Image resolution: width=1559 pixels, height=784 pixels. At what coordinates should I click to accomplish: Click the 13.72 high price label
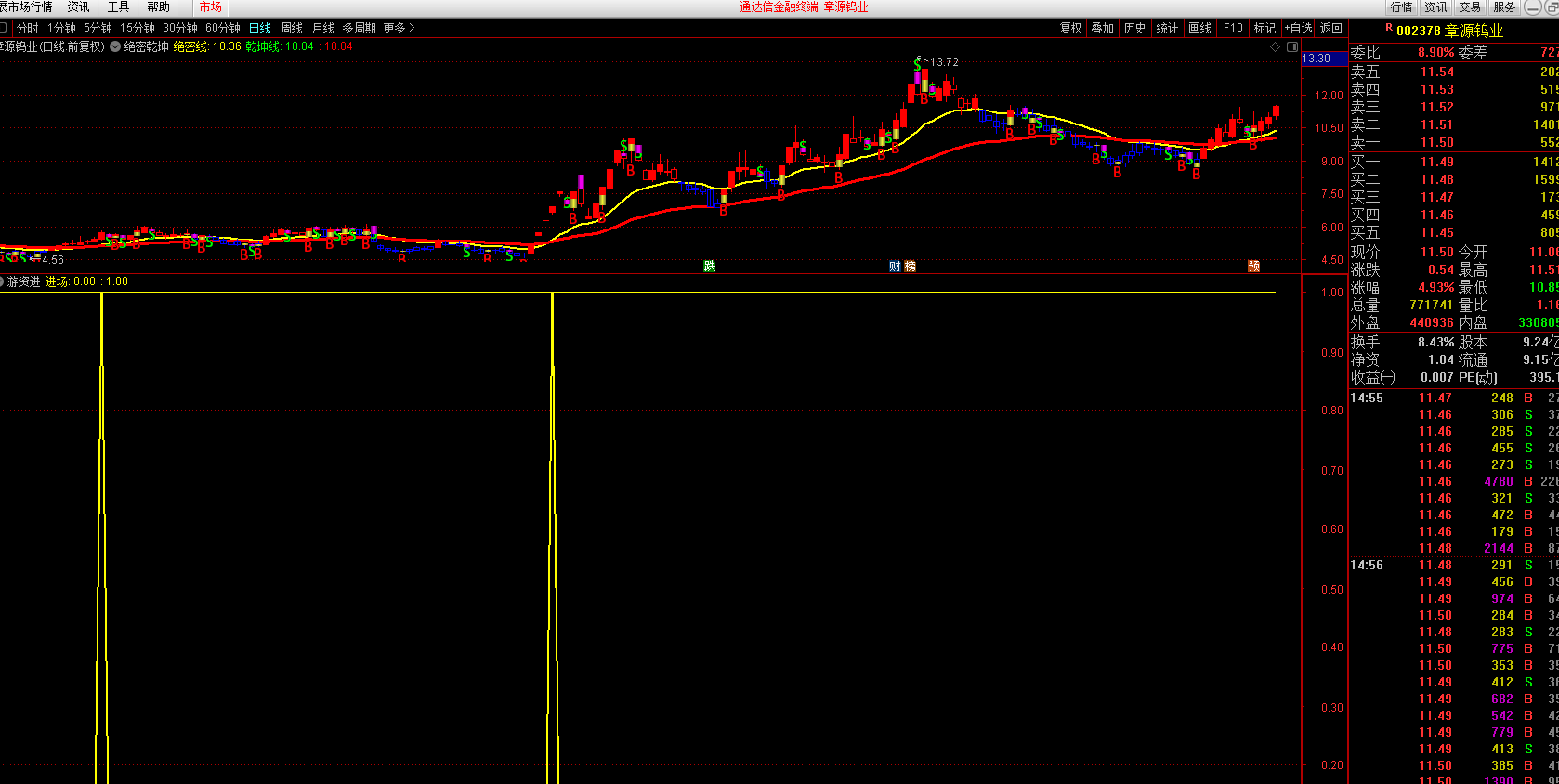(x=944, y=62)
